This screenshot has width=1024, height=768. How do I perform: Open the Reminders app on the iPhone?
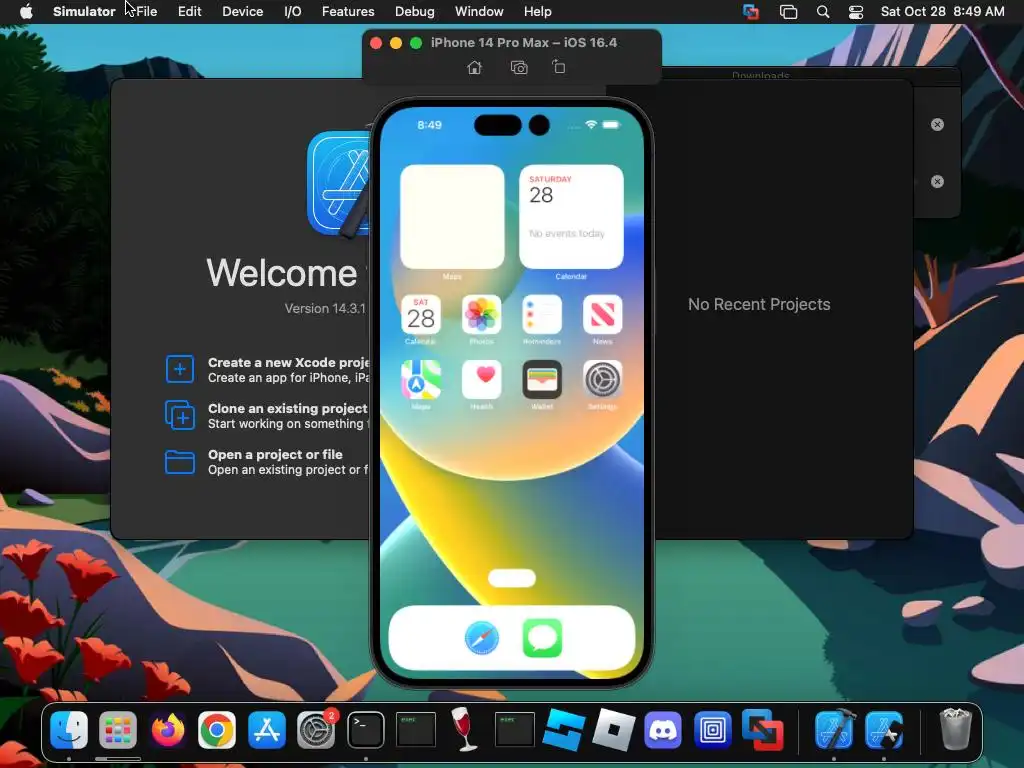coord(542,314)
